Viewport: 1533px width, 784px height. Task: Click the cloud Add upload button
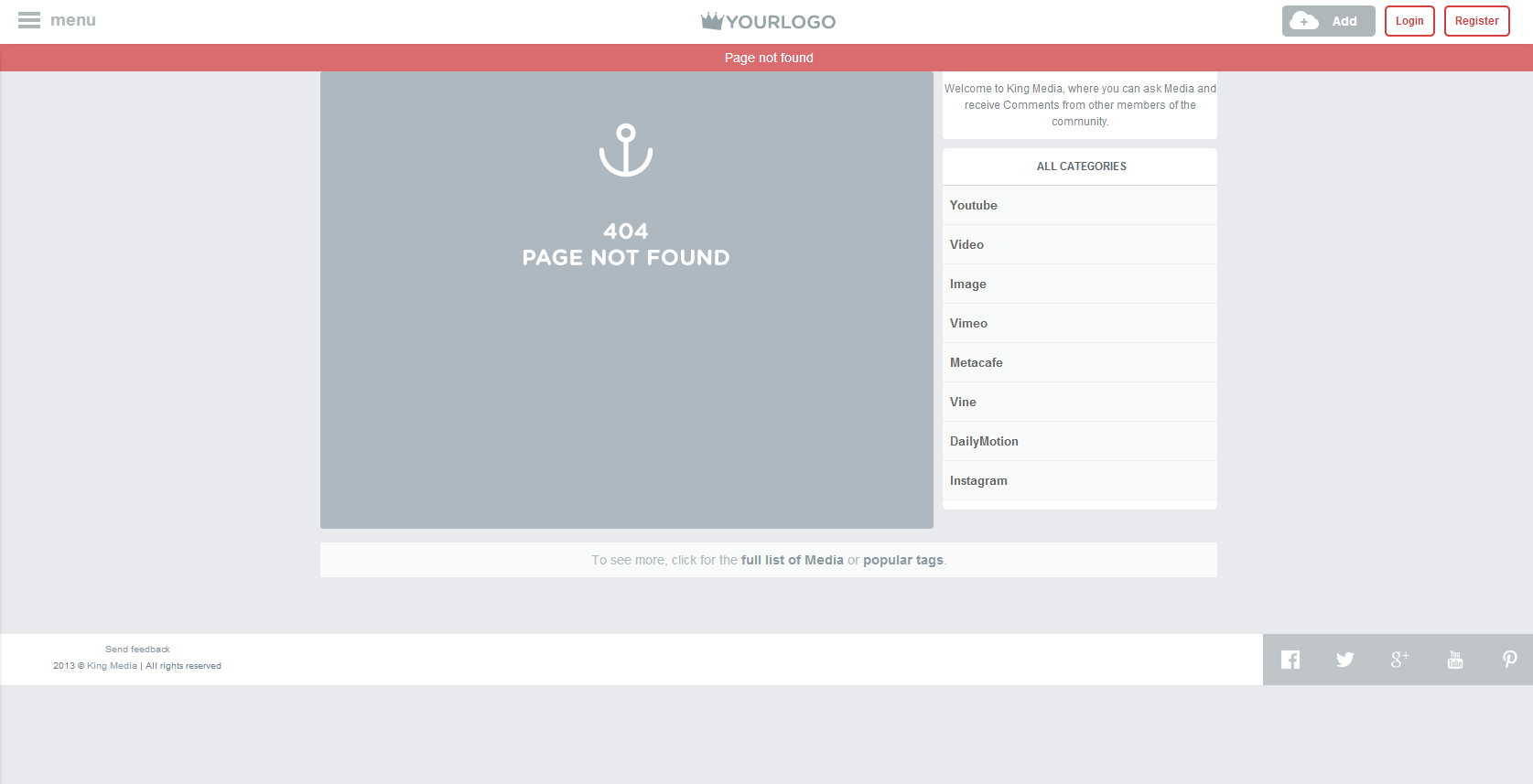point(1328,21)
